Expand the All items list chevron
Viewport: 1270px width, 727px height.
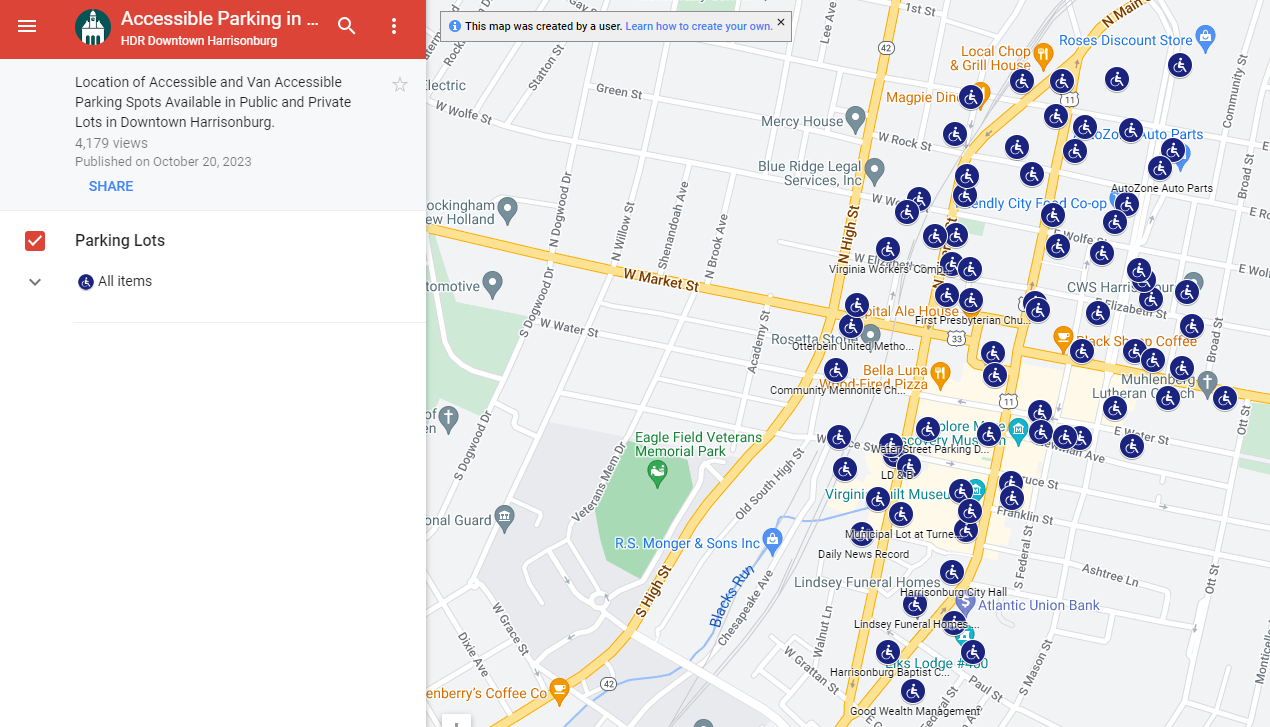(x=35, y=282)
